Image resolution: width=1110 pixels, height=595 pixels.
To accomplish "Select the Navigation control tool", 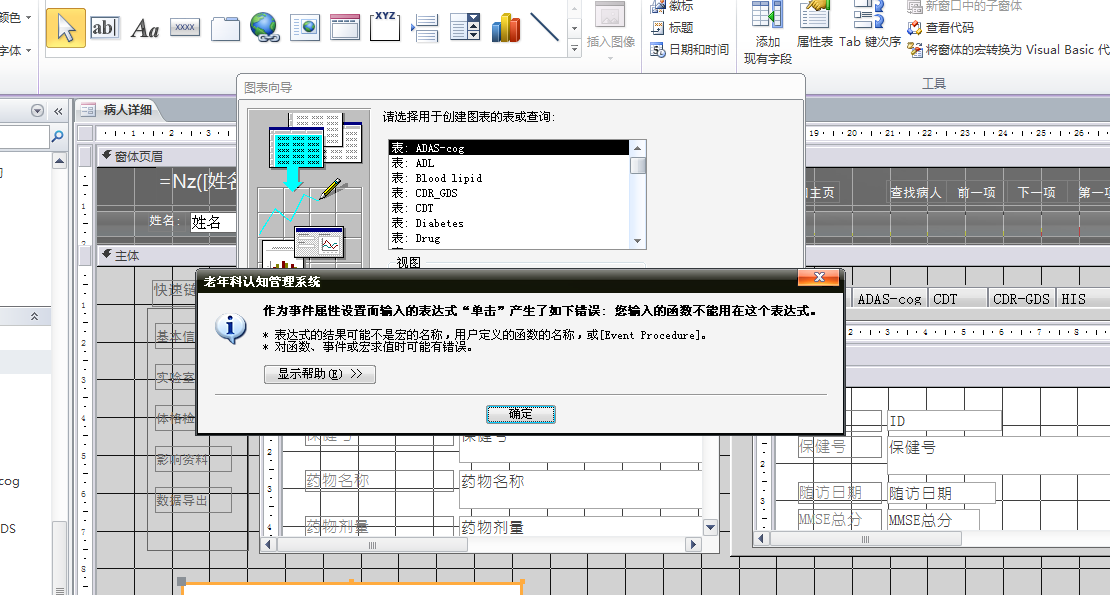I will (x=345, y=28).
